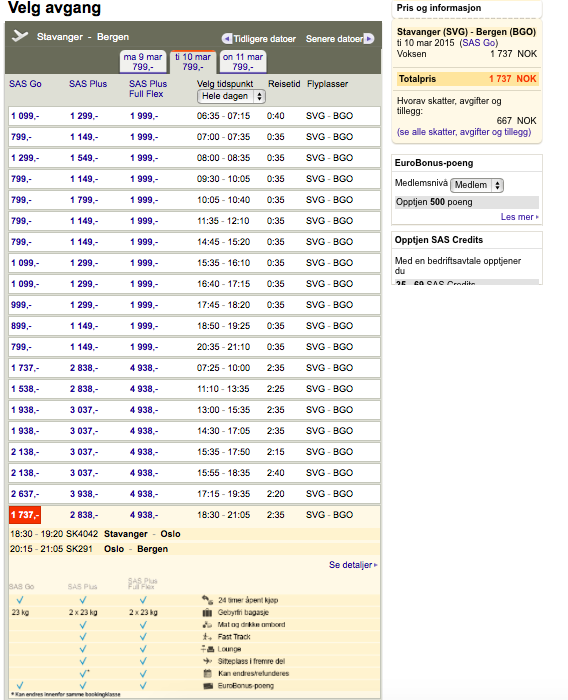Select SAS Go 2 138 for 15:55 flight
This screenshot has height=700, width=568.
pyautogui.click(x=25, y=472)
